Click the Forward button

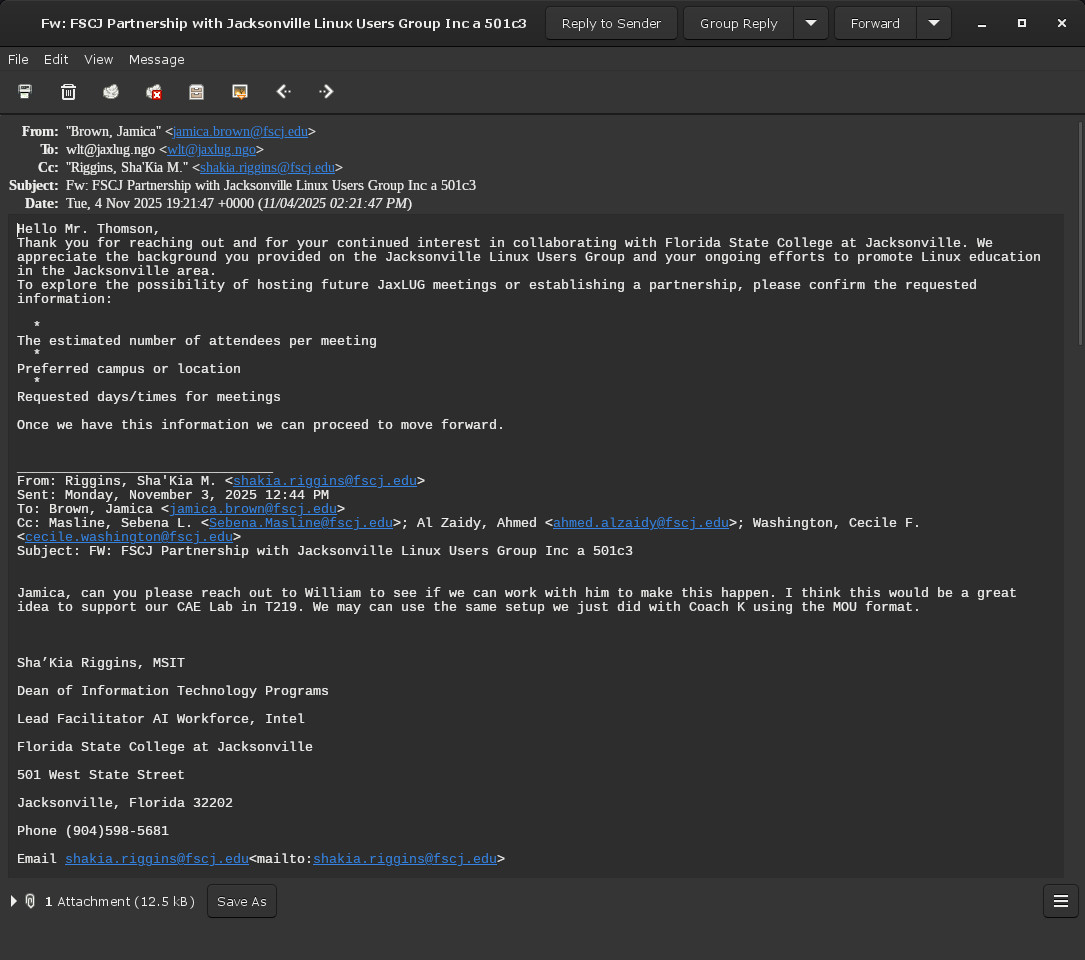pyautogui.click(x=875, y=23)
